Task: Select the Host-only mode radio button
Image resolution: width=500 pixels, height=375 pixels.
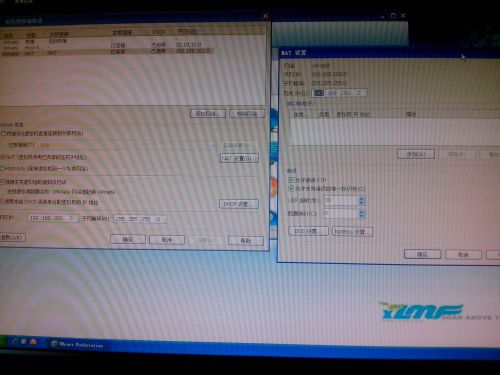Action: point(3,169)
